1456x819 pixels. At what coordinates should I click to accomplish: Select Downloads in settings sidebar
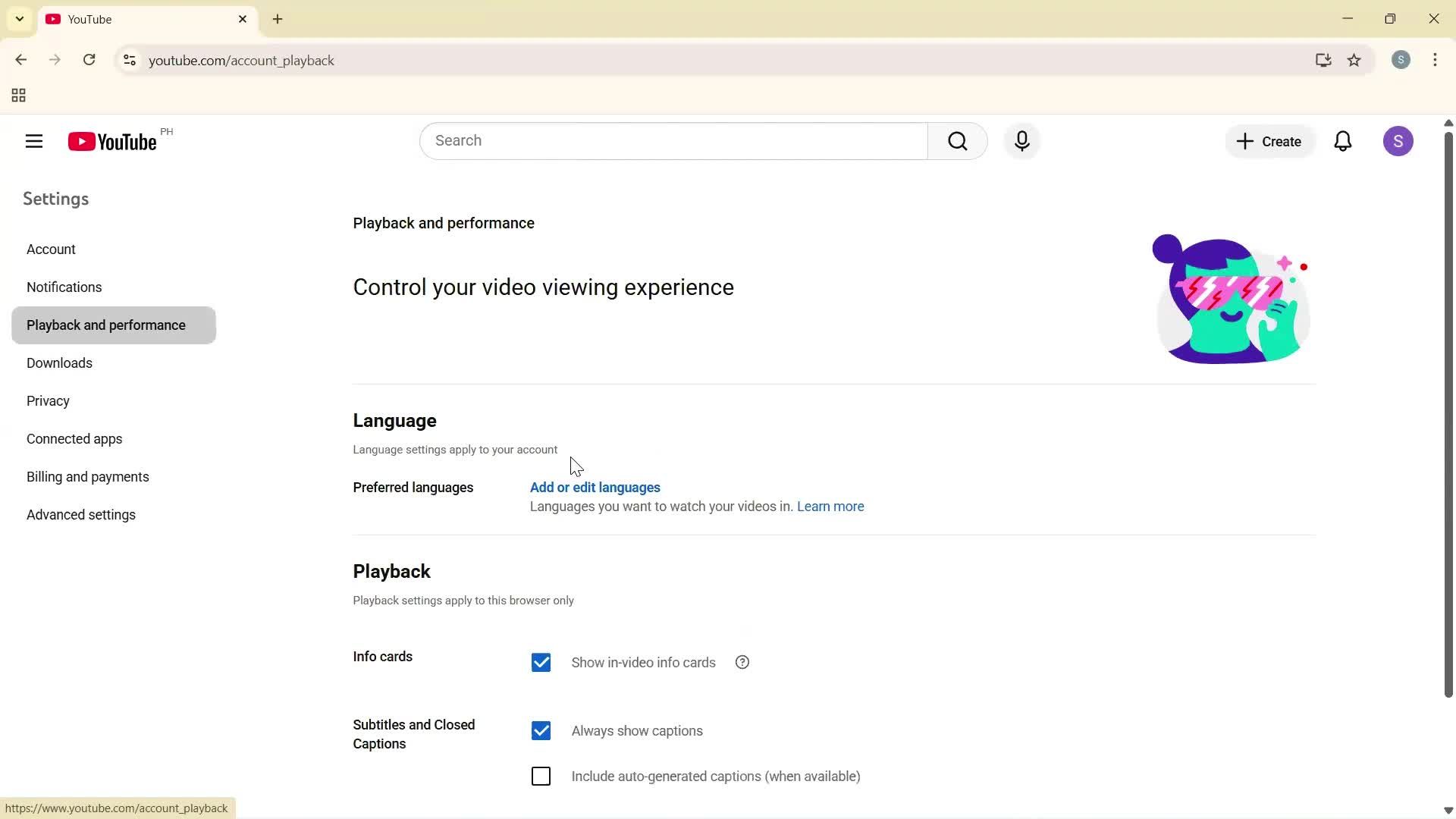pos(59,362)
